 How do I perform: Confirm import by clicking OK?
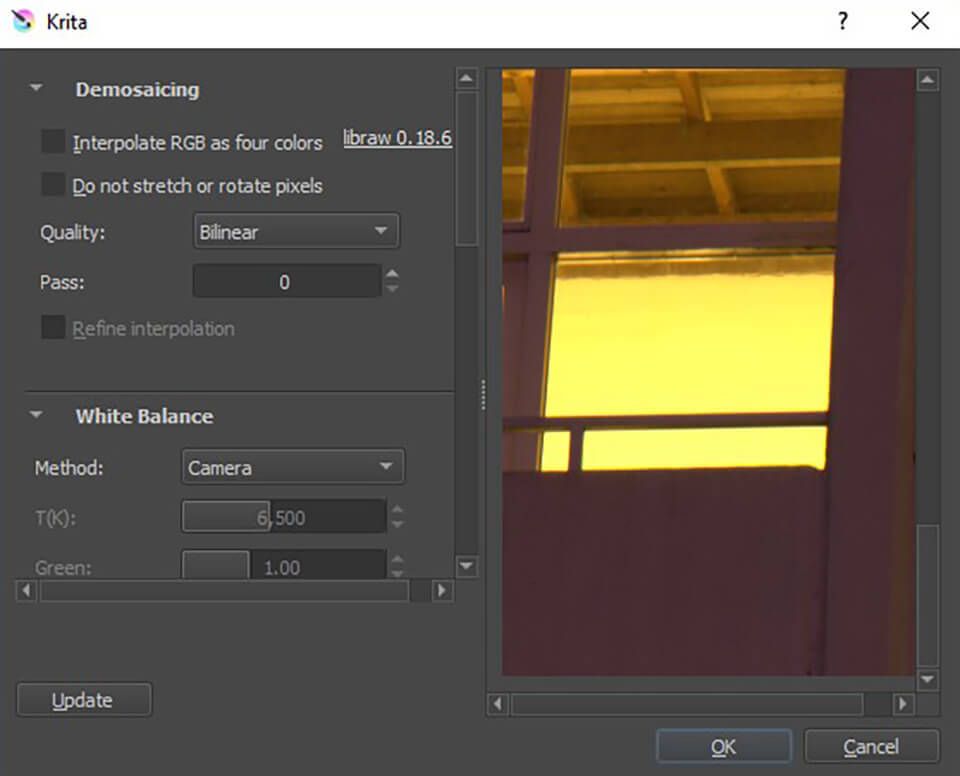click(723, 745)
